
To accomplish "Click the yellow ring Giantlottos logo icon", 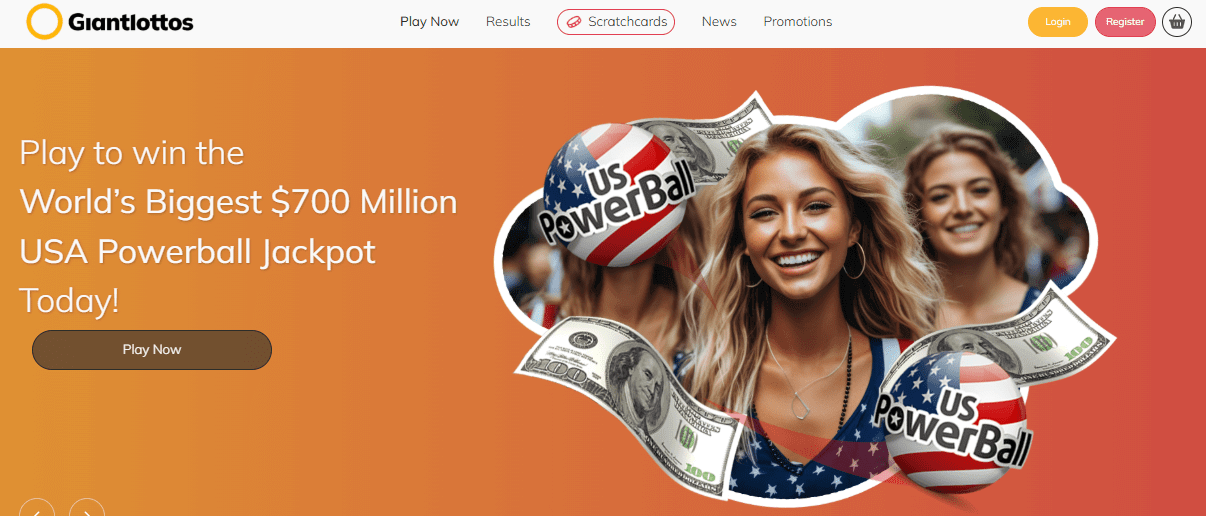I will [44, 21].
